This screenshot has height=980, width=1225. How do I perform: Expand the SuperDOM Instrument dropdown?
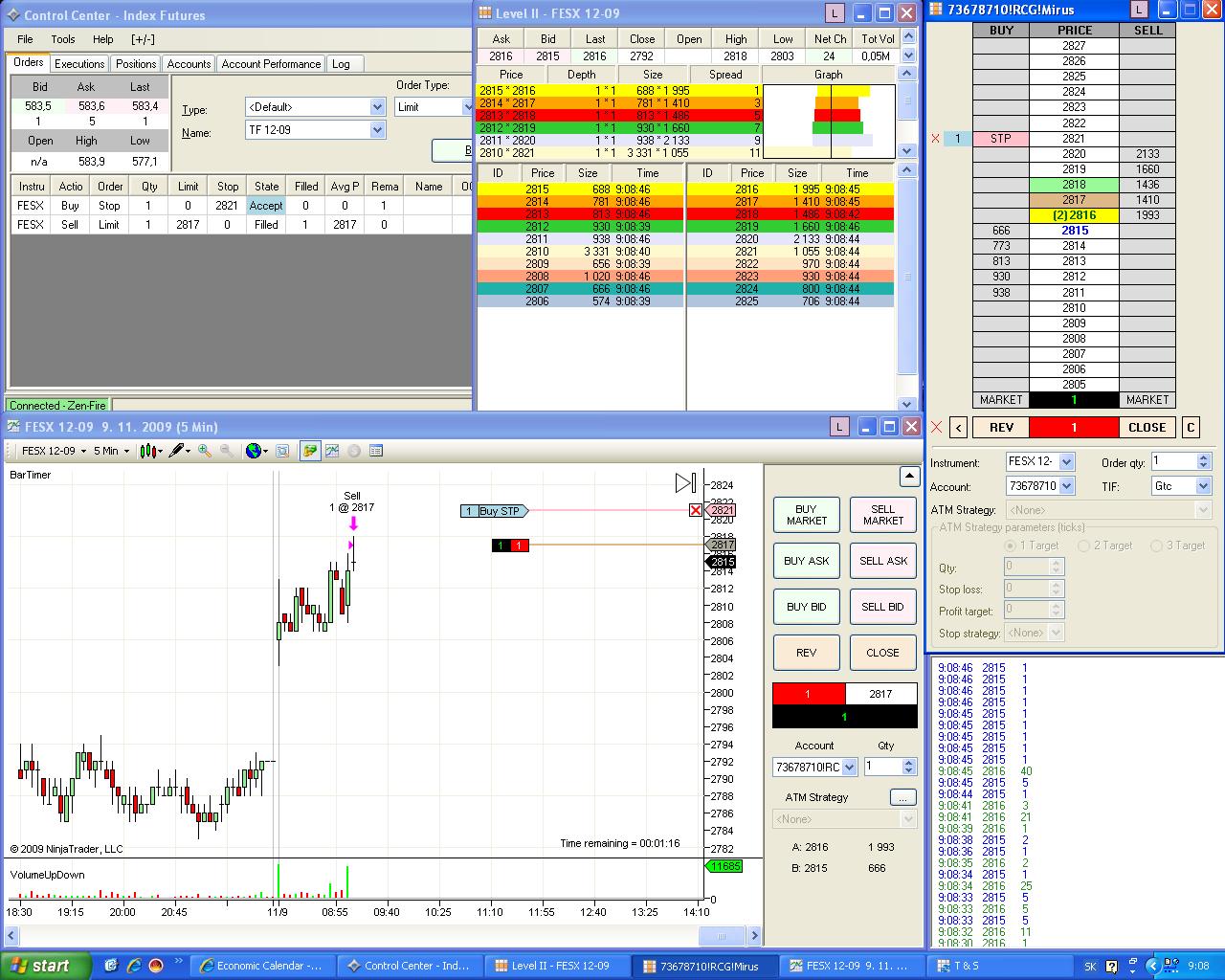(x=1067, y=461)
